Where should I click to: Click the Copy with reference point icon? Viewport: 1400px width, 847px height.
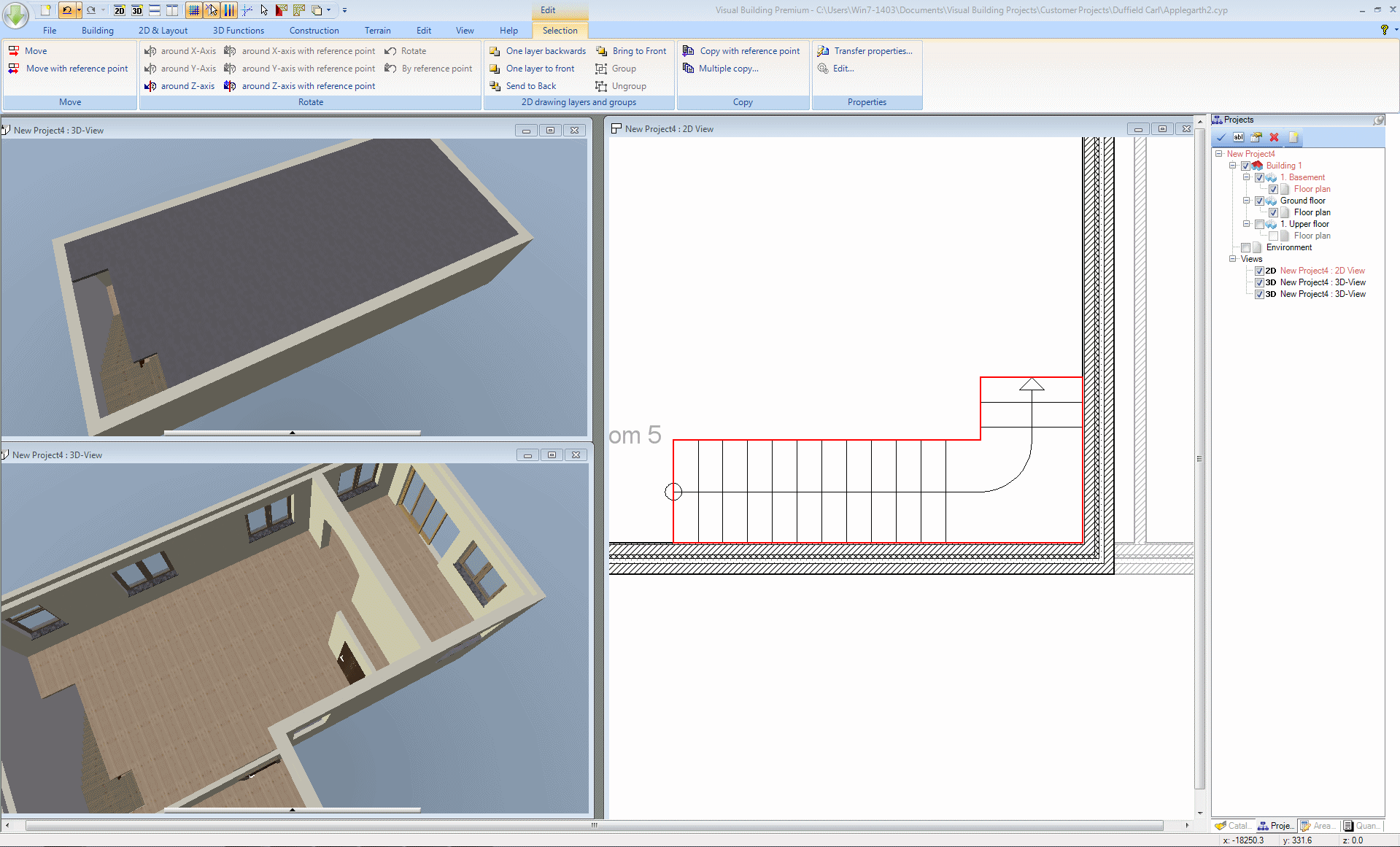[x=688, y=50]
